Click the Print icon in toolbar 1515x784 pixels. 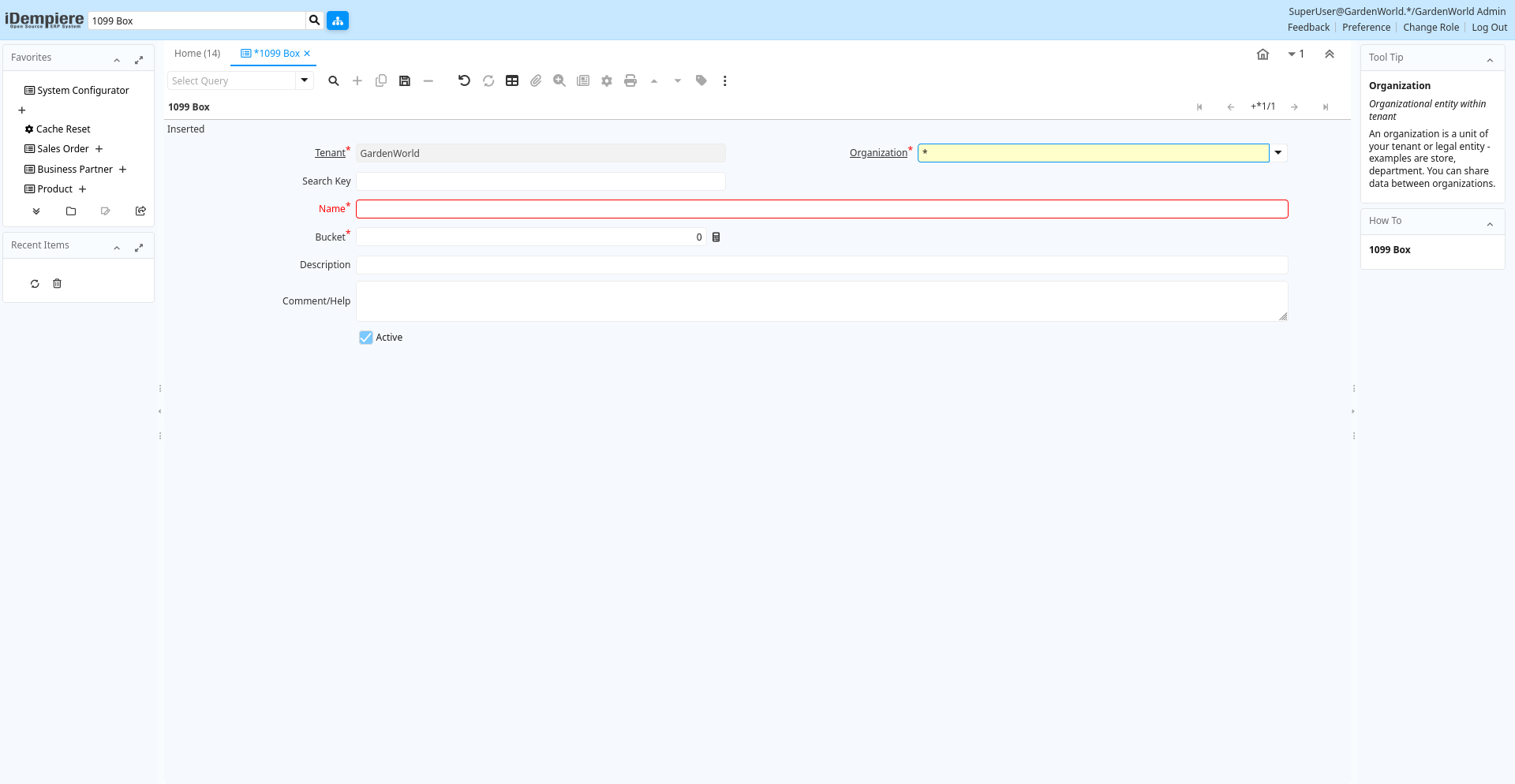(x=630, y=80)
